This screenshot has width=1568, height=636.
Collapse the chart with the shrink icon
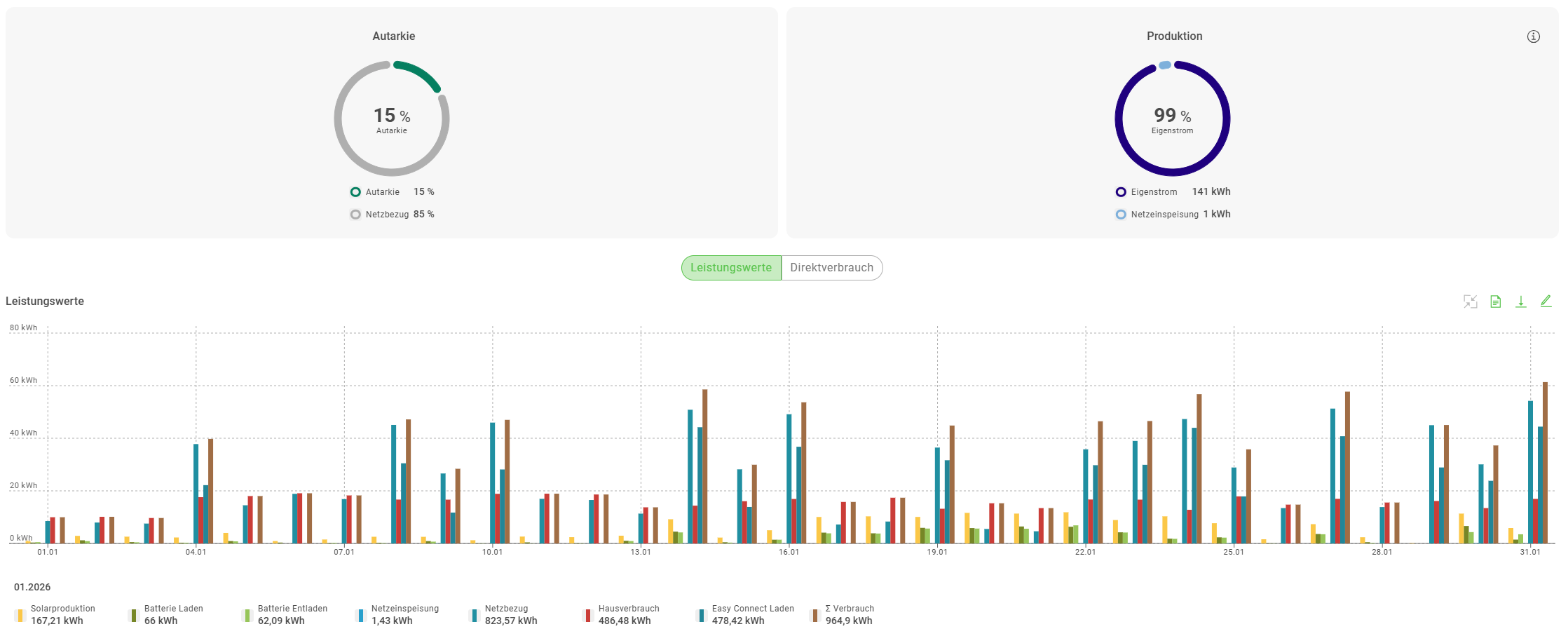(1470, 302)
